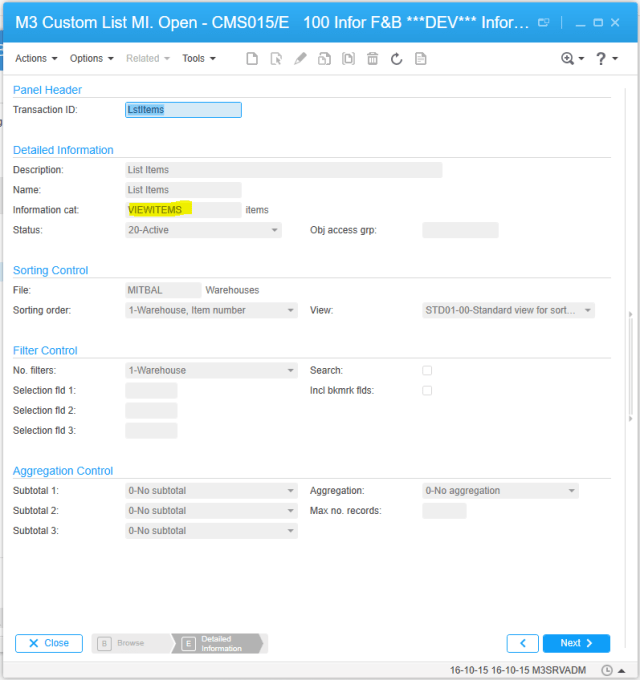The height and width of the screenshot is (680, 640).
Task: Click the Display document icon in toolbar
Action: pyautogui.click(x=421, y=59)
